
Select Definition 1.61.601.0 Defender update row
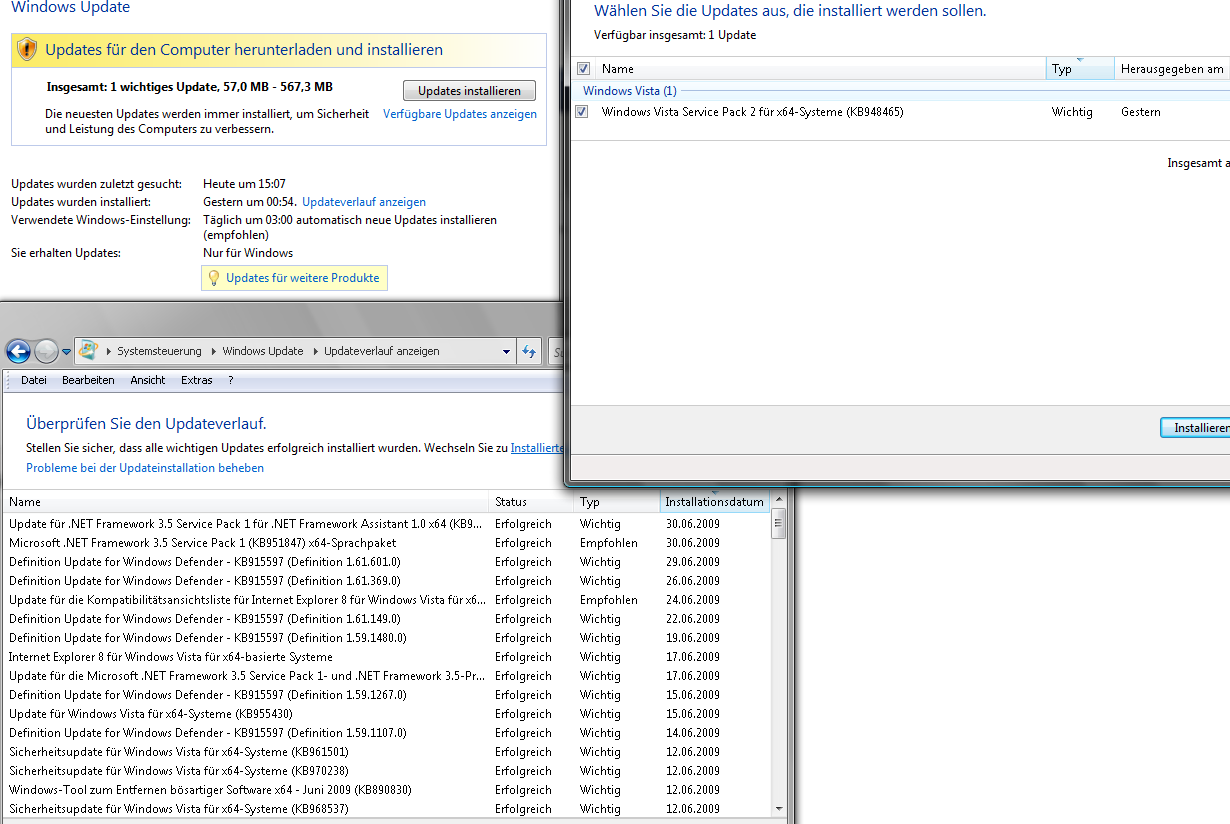[x=387, y=562]
